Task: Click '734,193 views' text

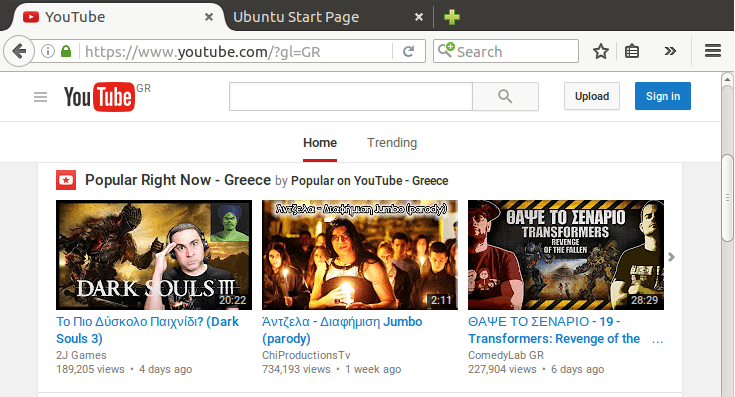Action: (x=296, y=369)
